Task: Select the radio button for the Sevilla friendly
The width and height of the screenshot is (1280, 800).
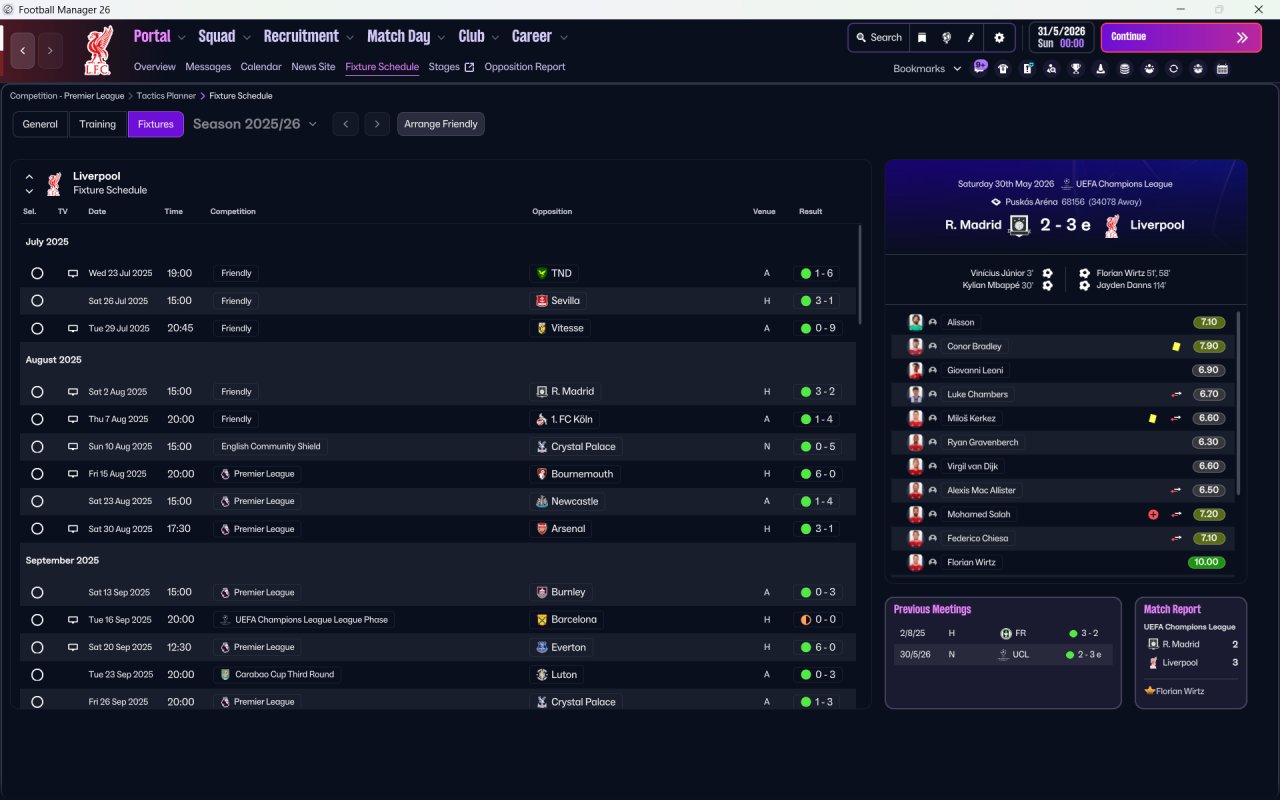Action: 37,301
